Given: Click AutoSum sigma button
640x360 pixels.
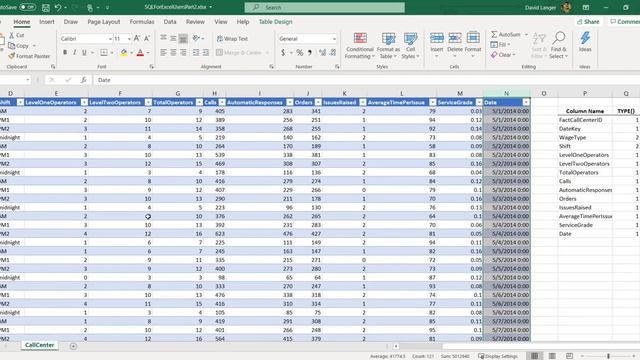Looking at the screenshot, I should pos(506,34).
